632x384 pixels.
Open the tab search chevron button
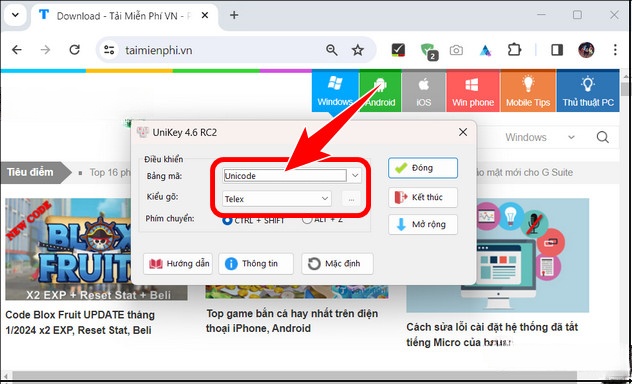coord(15,15)
